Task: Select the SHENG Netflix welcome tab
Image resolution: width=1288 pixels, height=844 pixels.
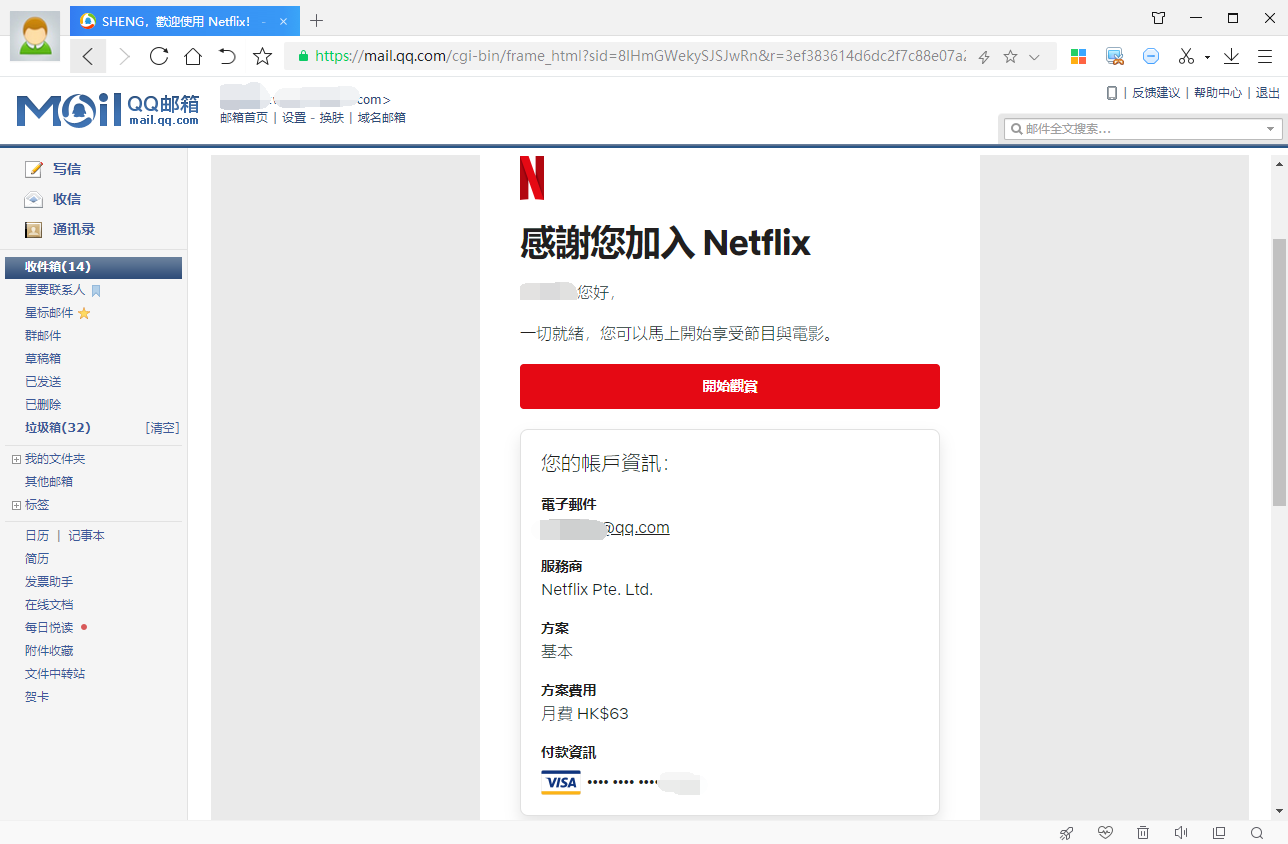Action: tap(185, 21)
